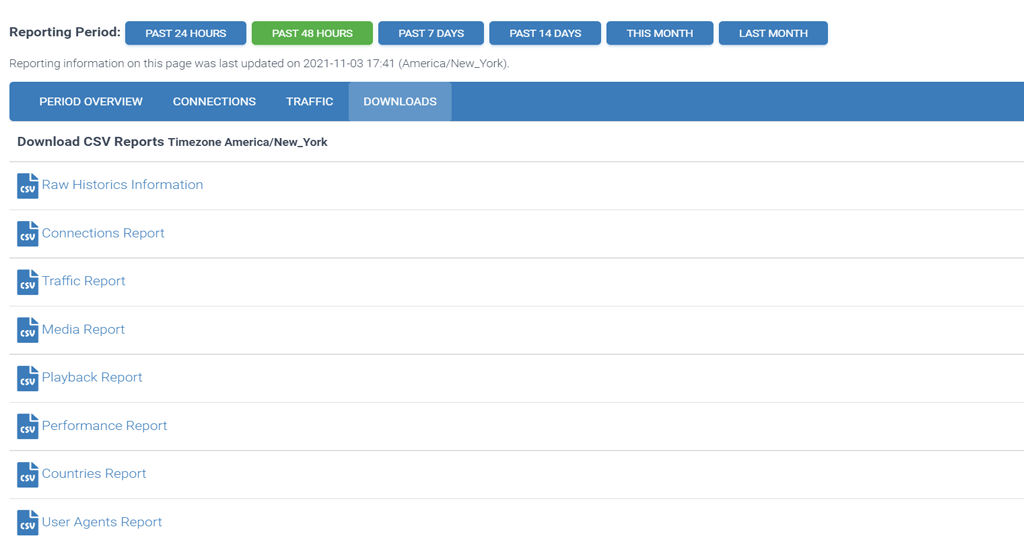Download the Raw Historics Information link

pyautogui.click(x=122, y=185)
